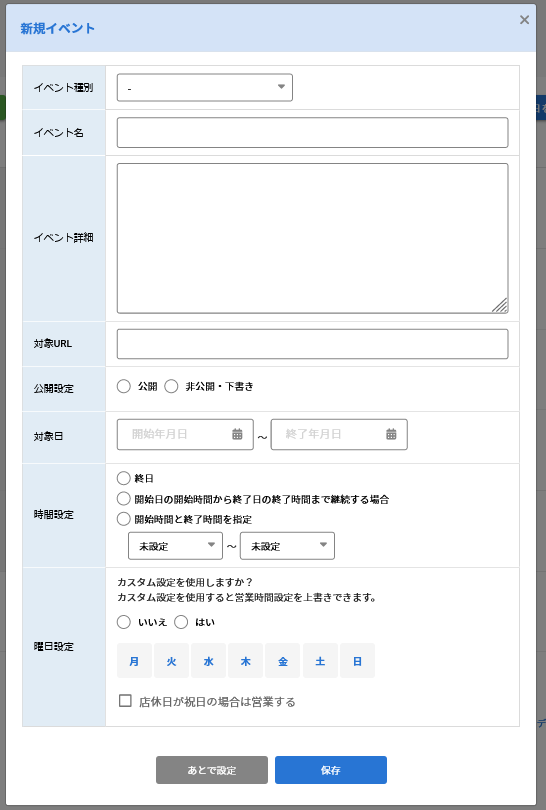Image resolution: width=546 pixels, height=810 pixels.
Task: Toggle Saturday (土) day button
Action: pos(320,661)
